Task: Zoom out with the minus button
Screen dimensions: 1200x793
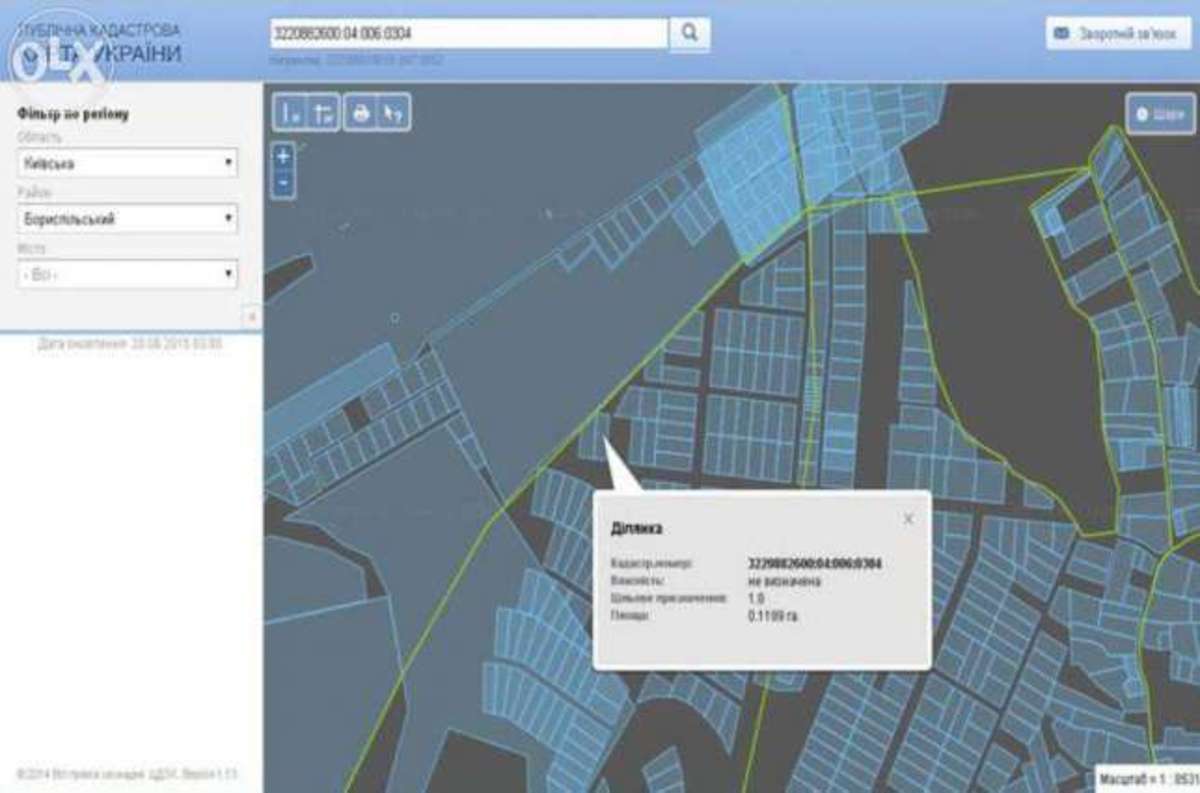Action: [283, 183]
